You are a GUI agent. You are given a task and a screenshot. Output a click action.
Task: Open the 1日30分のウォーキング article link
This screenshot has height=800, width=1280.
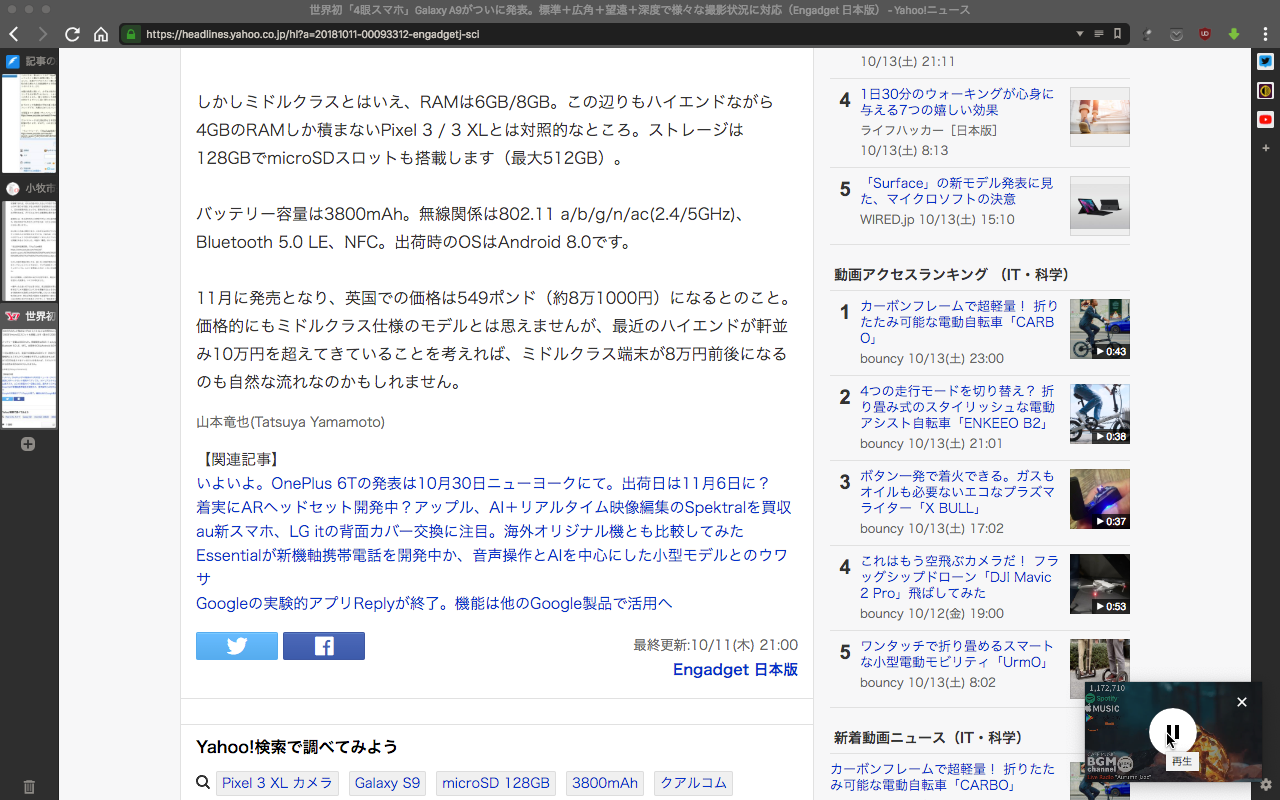[957, 102]
